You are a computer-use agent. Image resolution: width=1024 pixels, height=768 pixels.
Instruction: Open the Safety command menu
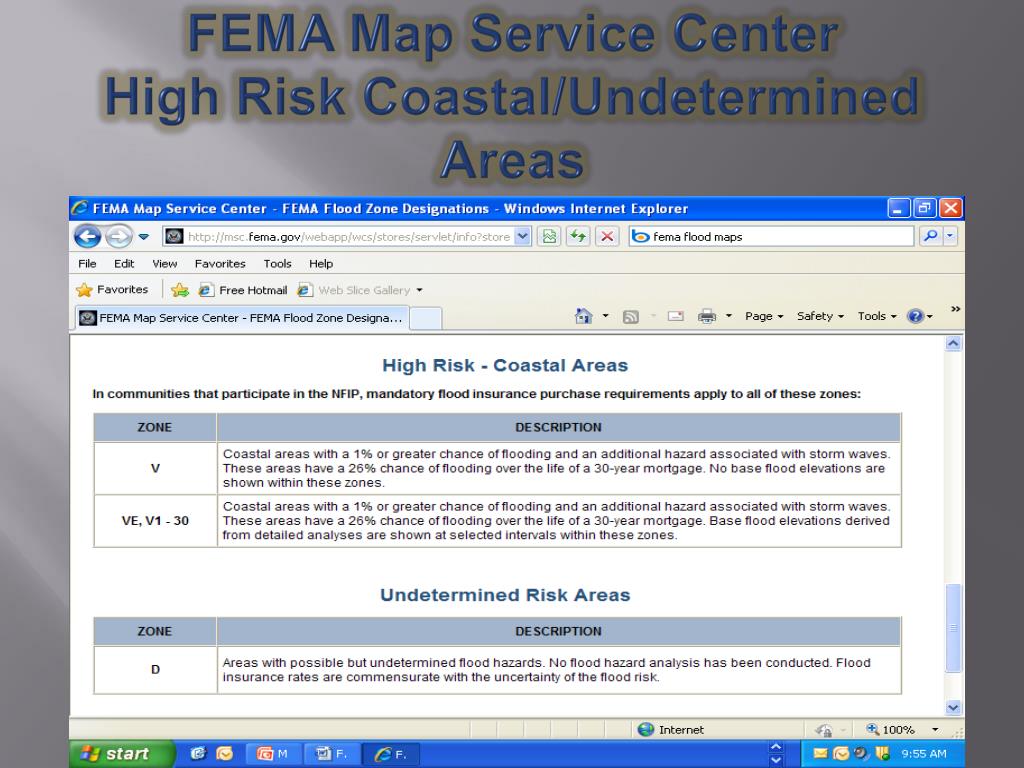coord(820,316)
